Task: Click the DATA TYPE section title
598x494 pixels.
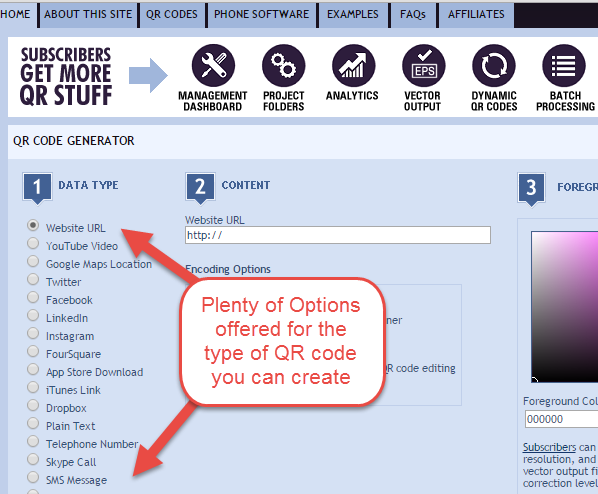Action: tap(88, 185)
